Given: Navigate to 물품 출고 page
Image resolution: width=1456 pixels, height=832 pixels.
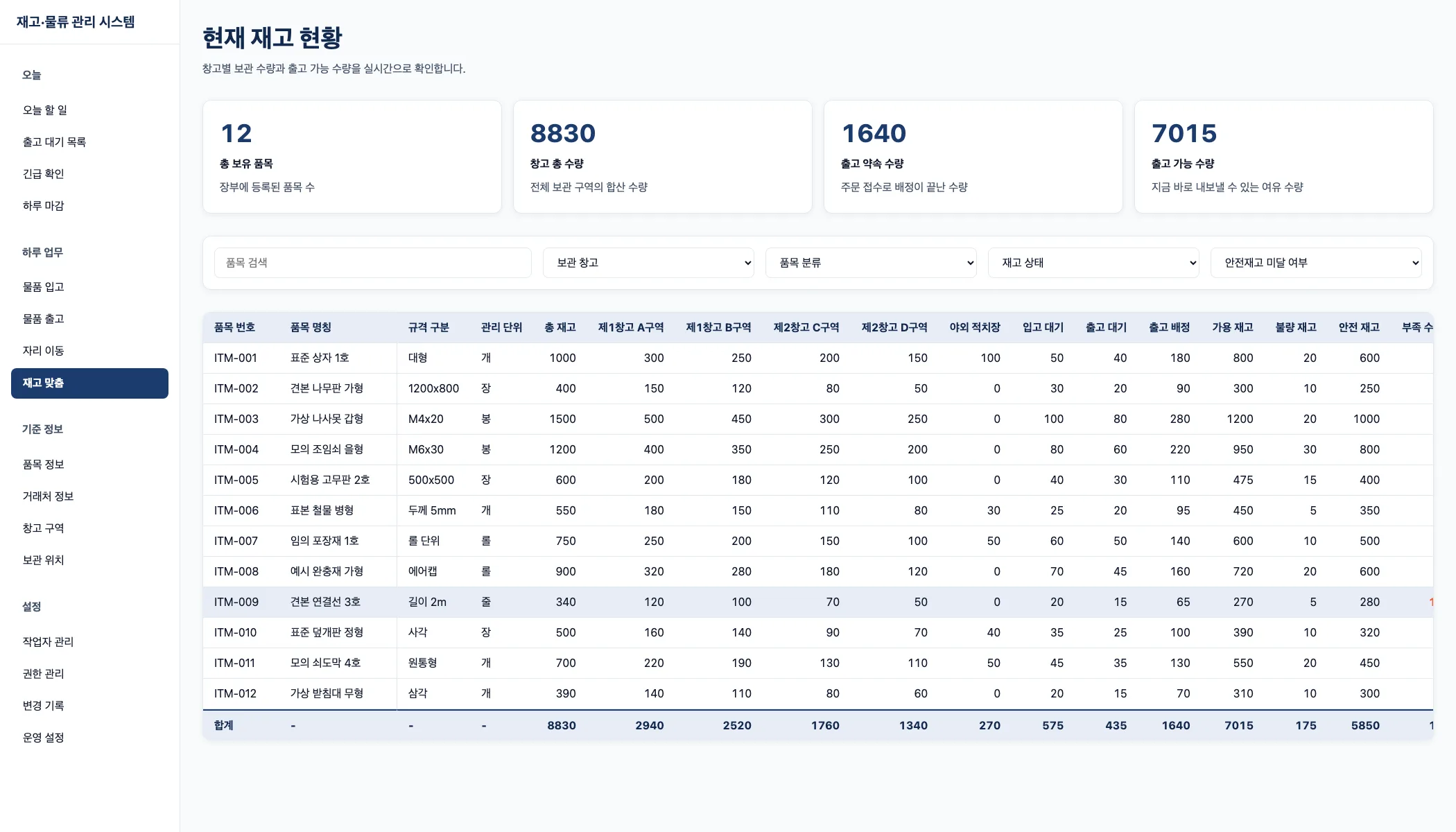Looking at the screenshot, I should [89, 319].
